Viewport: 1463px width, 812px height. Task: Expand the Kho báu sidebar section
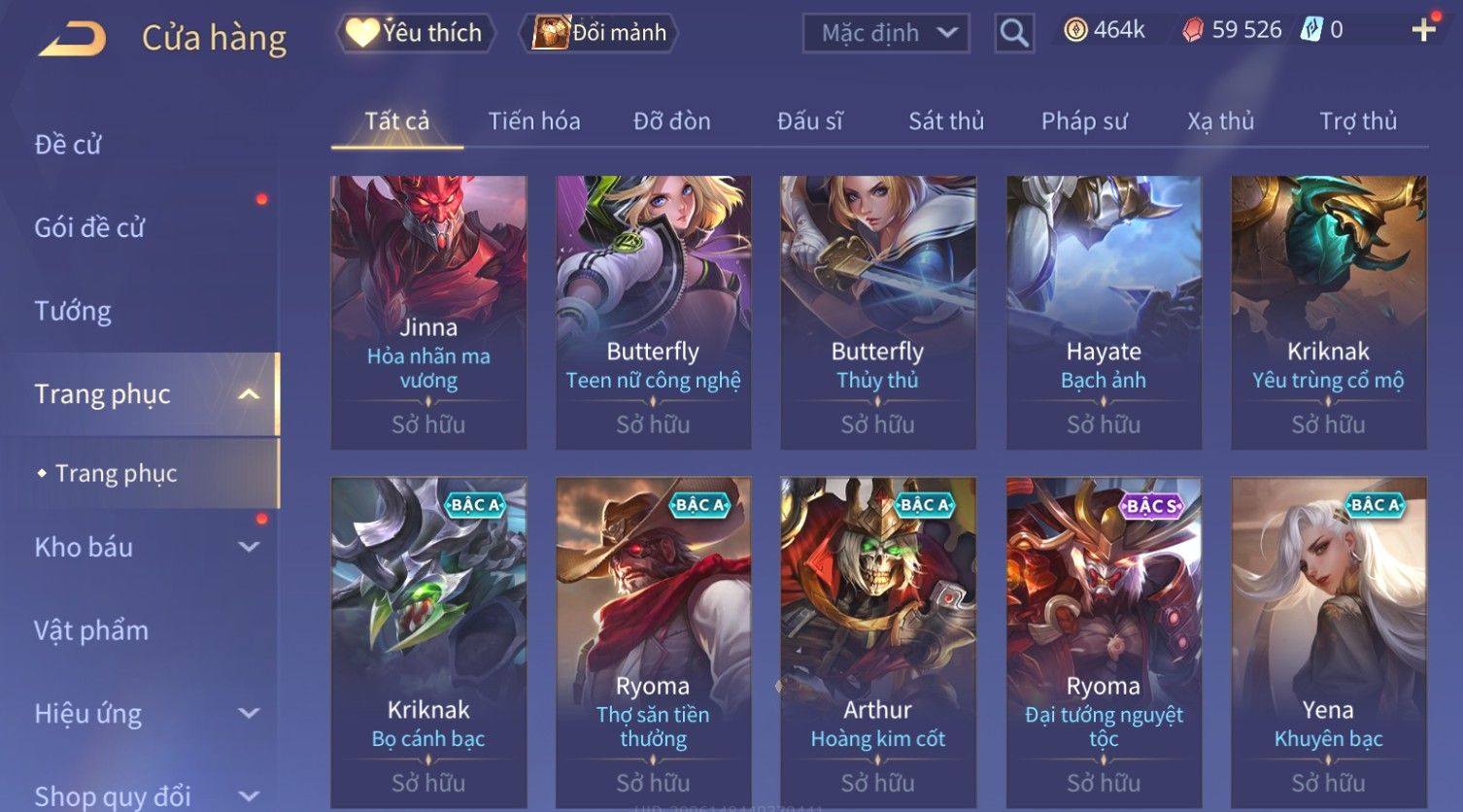click(x=249, y=547)
